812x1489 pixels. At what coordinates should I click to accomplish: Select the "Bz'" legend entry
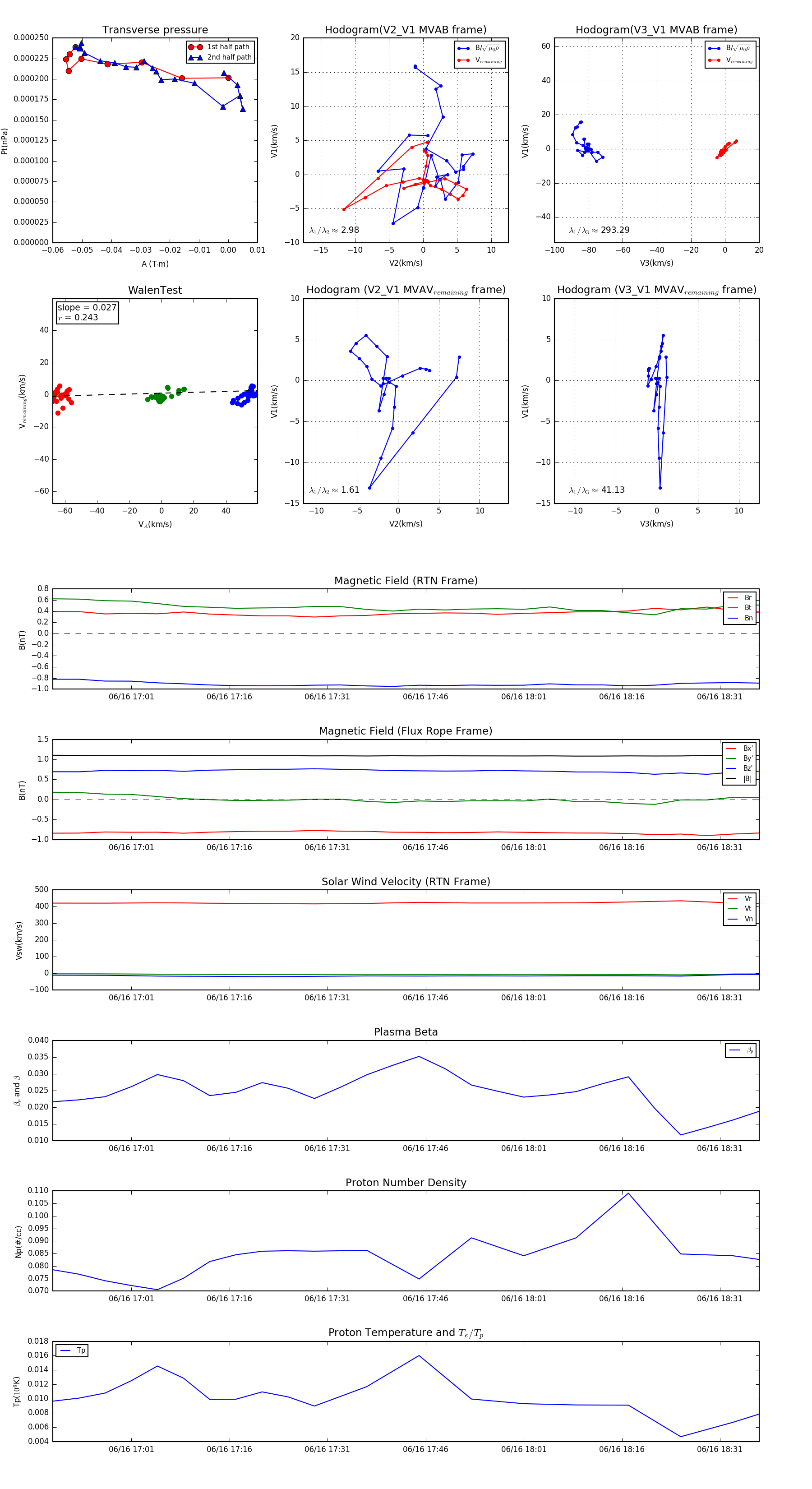pyautogui.click(x=740, y=769)
